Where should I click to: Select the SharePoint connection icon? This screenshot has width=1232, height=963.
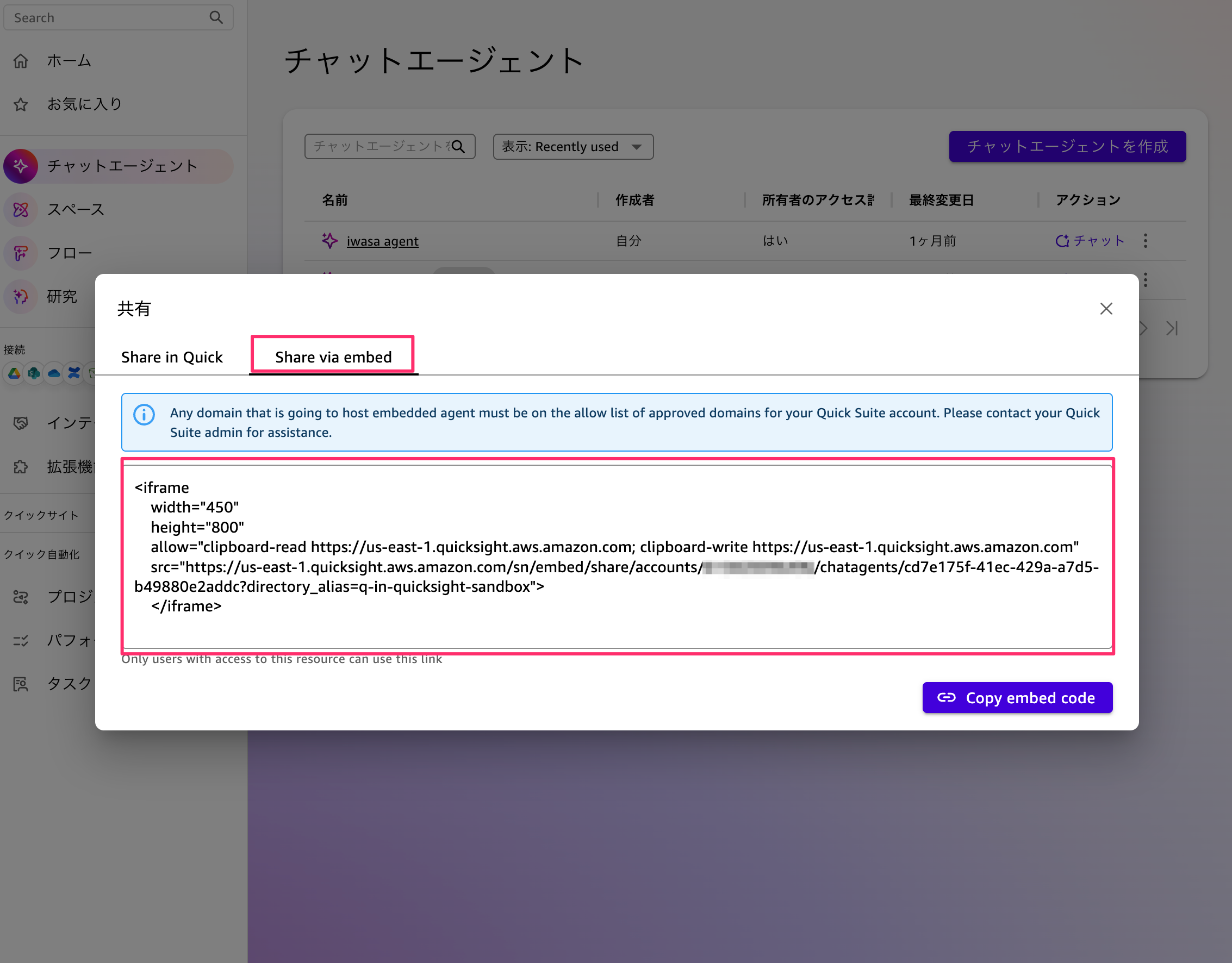34,373
